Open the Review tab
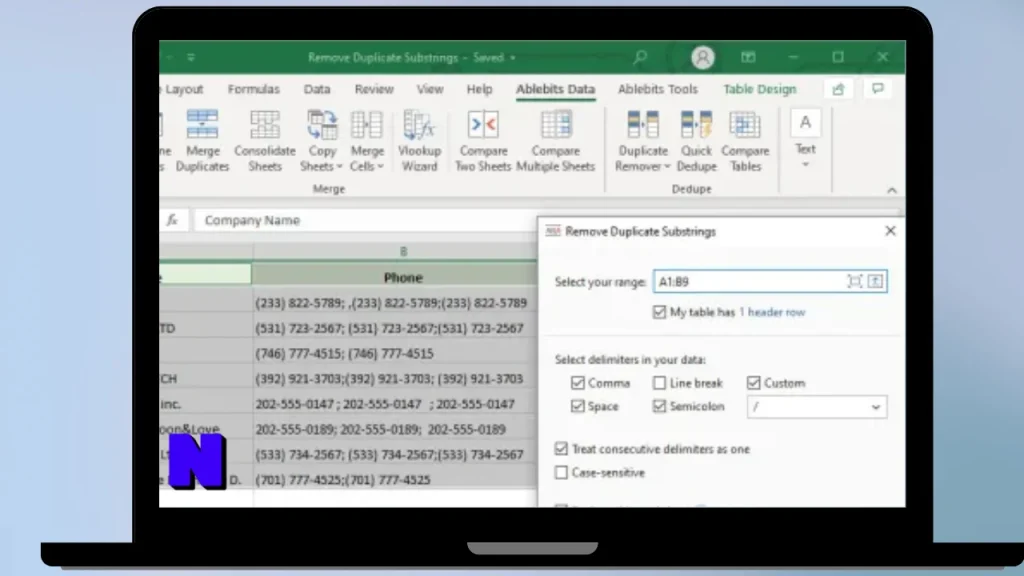Viewport: 1024px width, 576px height. click(x=374, y=89)
